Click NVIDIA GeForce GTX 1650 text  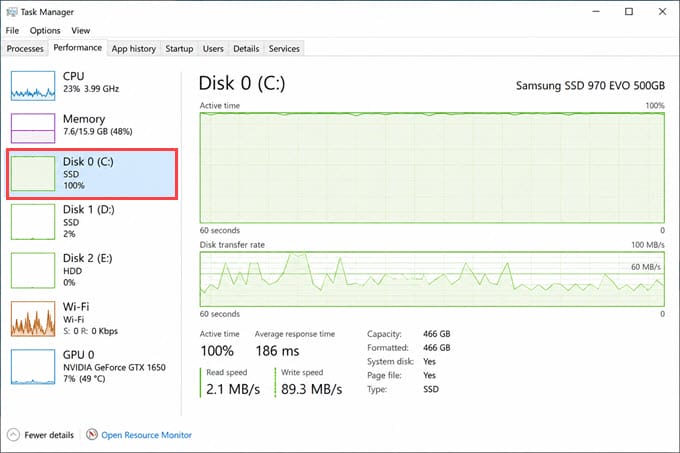point(114,368)
